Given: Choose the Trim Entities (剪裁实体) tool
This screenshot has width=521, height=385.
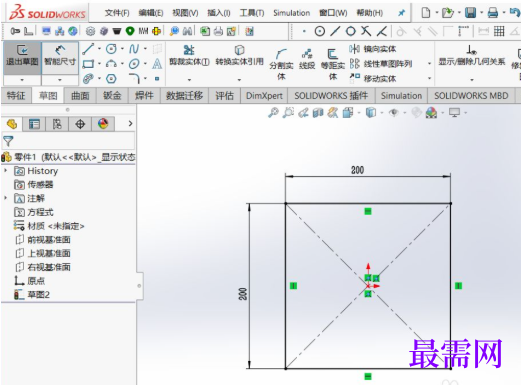Looking at the screenshot, I should point(189,56).
